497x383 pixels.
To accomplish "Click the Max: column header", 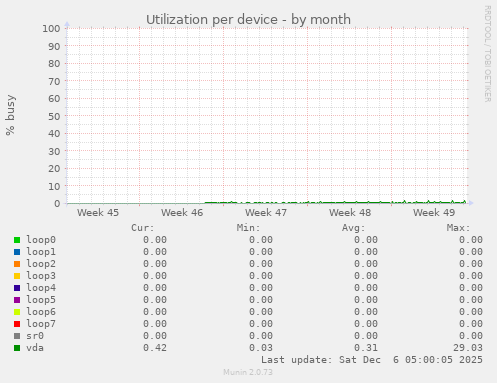I will pos(459,228).
